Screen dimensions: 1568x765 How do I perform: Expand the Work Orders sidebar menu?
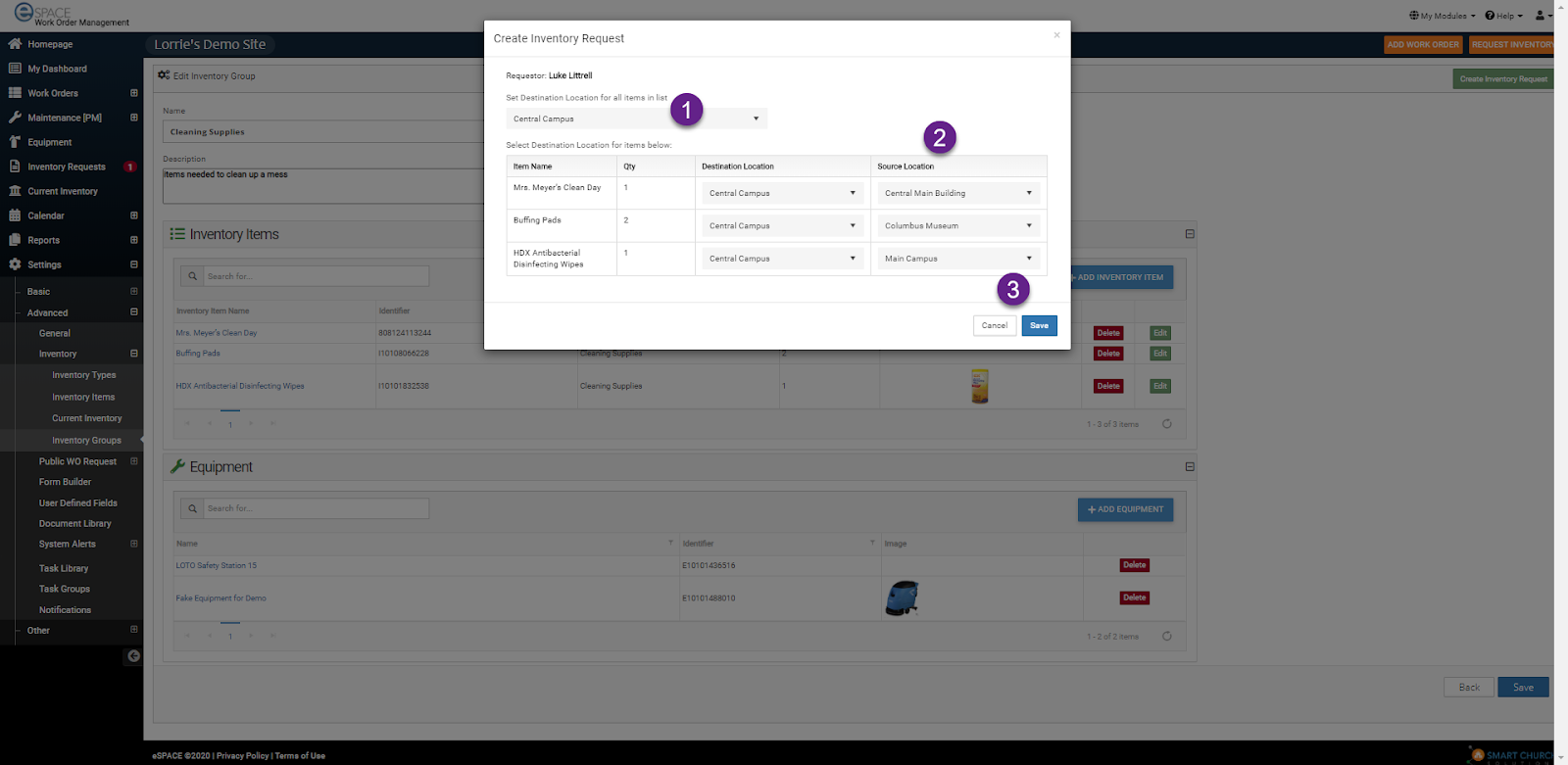pos(134,93)
